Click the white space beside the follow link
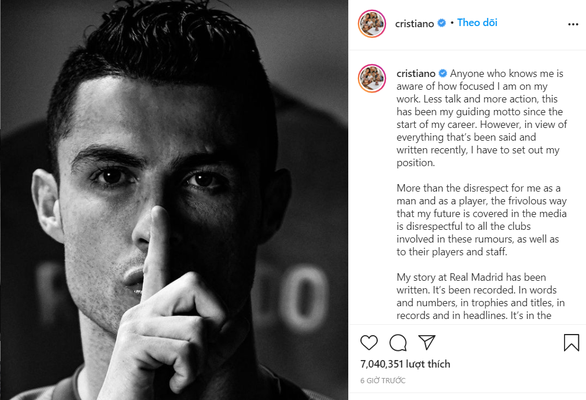 (531, 23)
